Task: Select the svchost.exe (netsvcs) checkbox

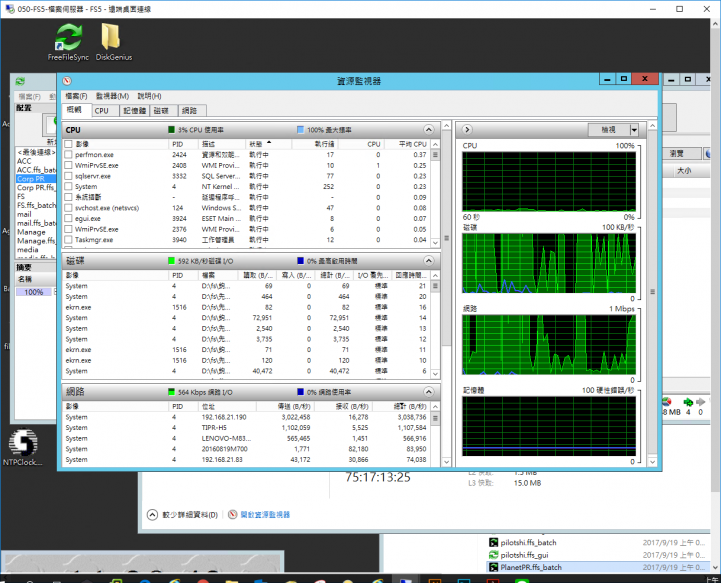Action: [68, 208]
